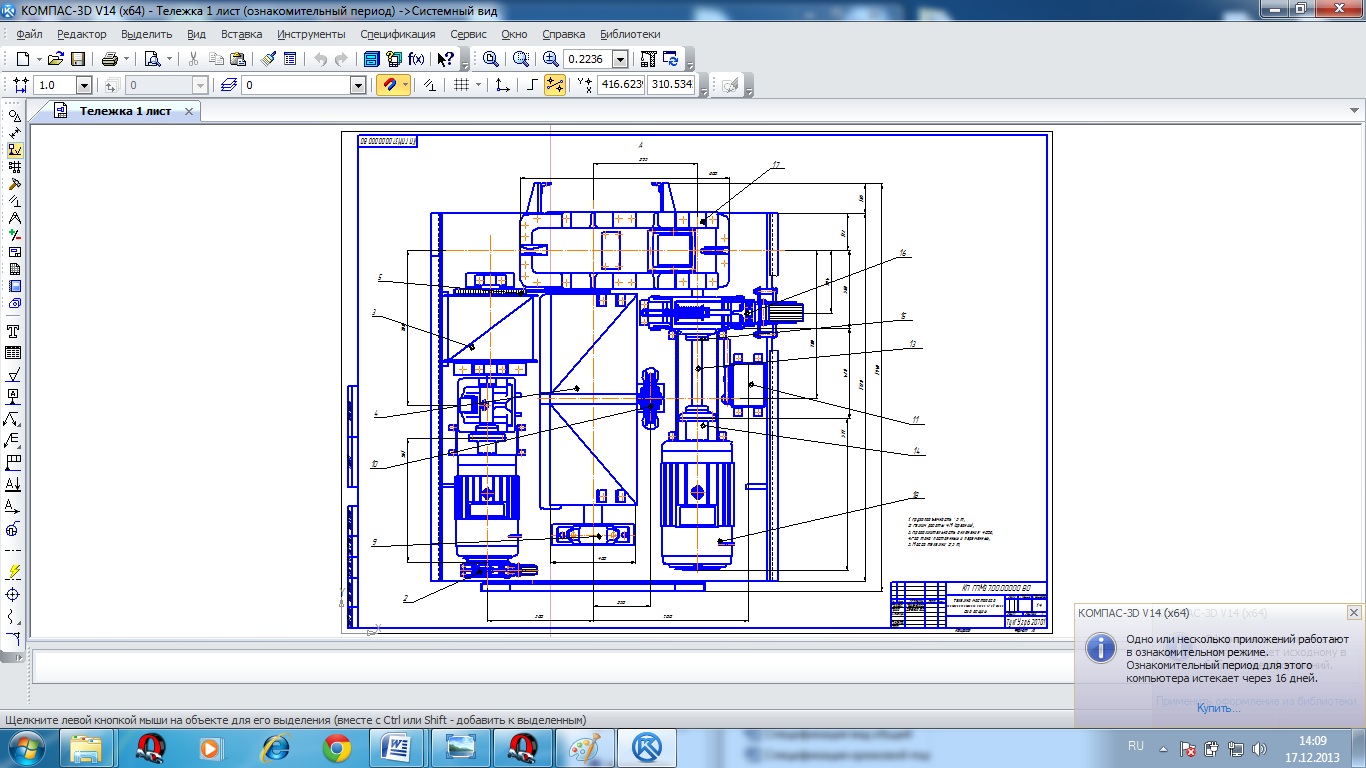Image resolution: width=1366 pixels, height=768 pixels.
Task: Select the Тележка 1 лист document tab
Action: point(125,111)
